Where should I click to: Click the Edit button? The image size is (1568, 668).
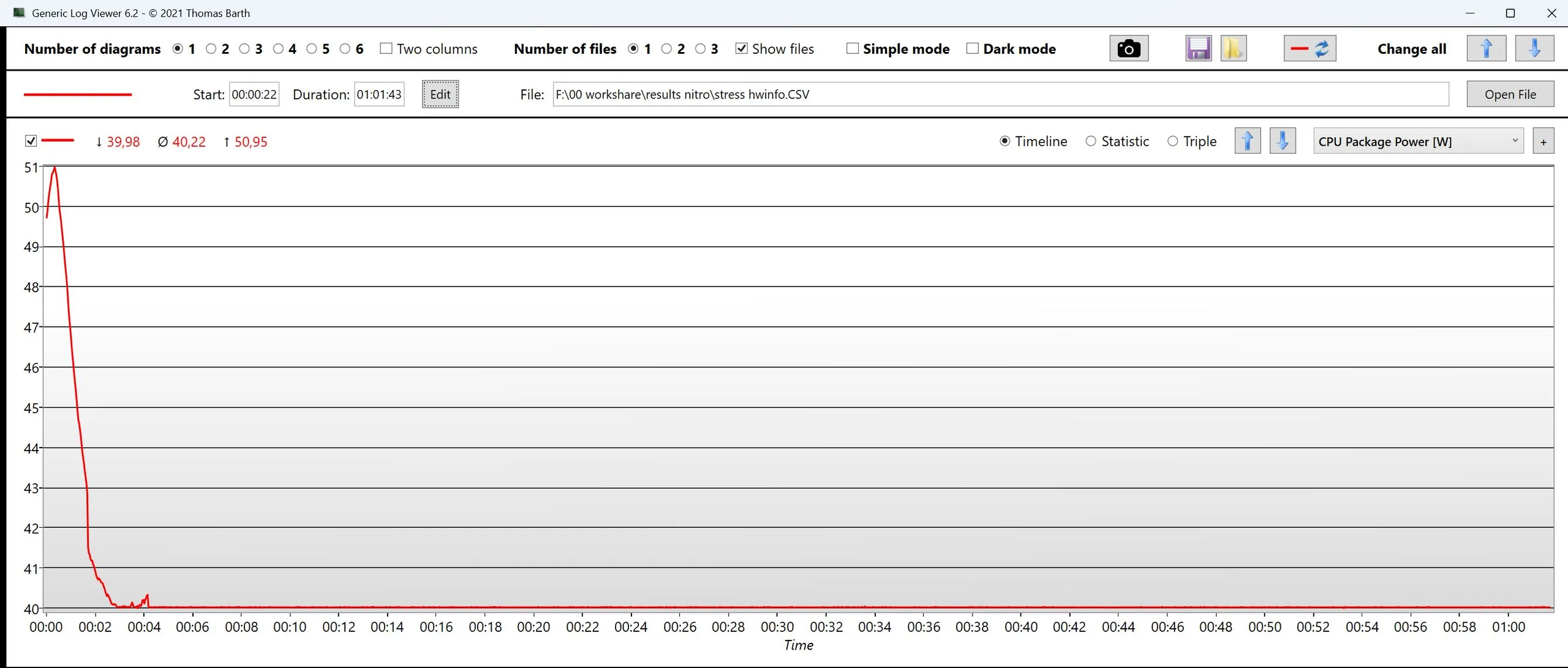pos(440,94)
